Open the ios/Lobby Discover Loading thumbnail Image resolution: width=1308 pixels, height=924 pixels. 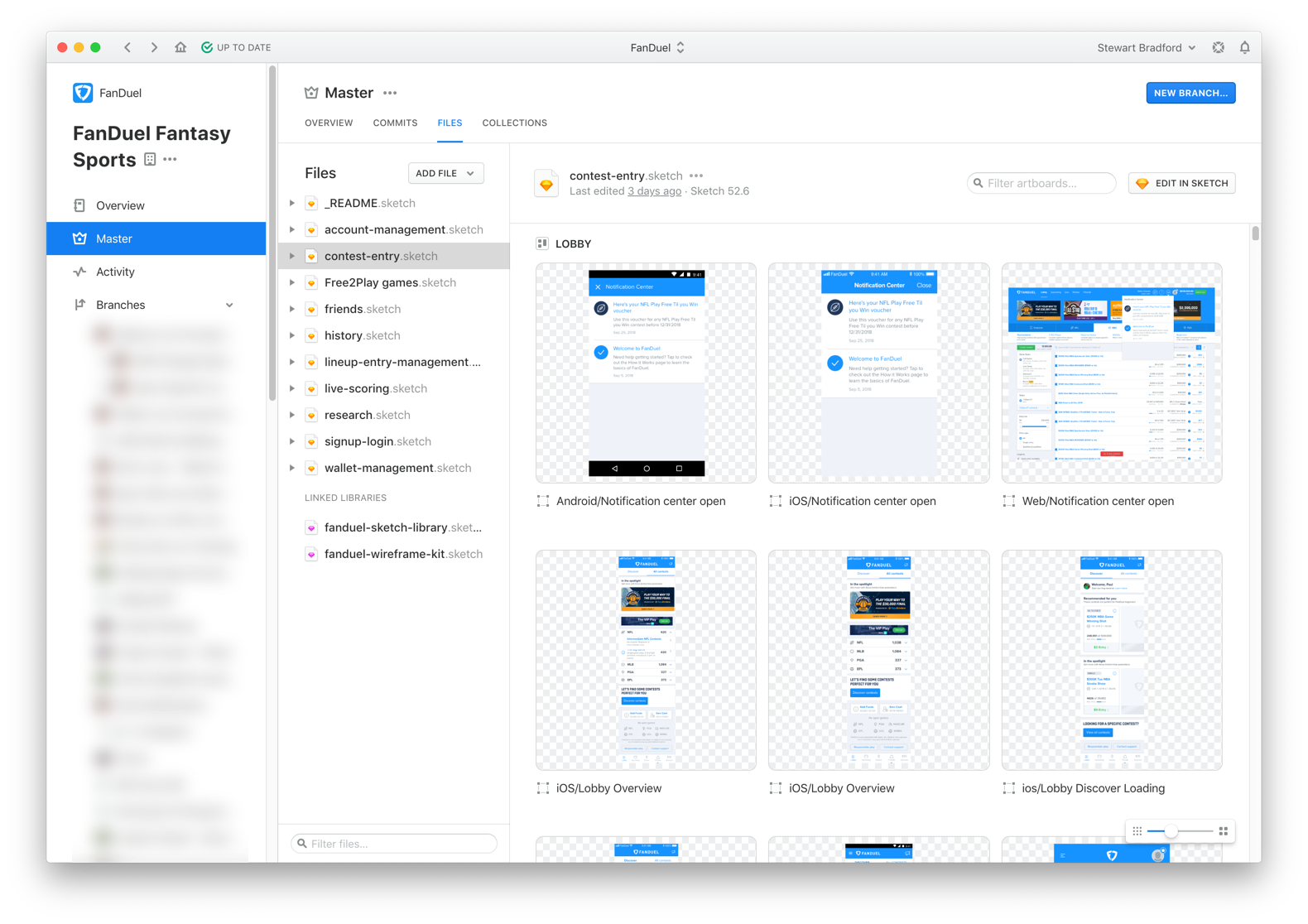(x=1112, y=661)
